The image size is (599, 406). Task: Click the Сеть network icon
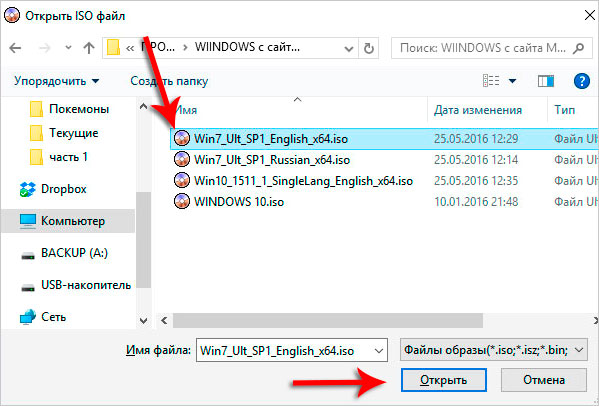[28, 317]
